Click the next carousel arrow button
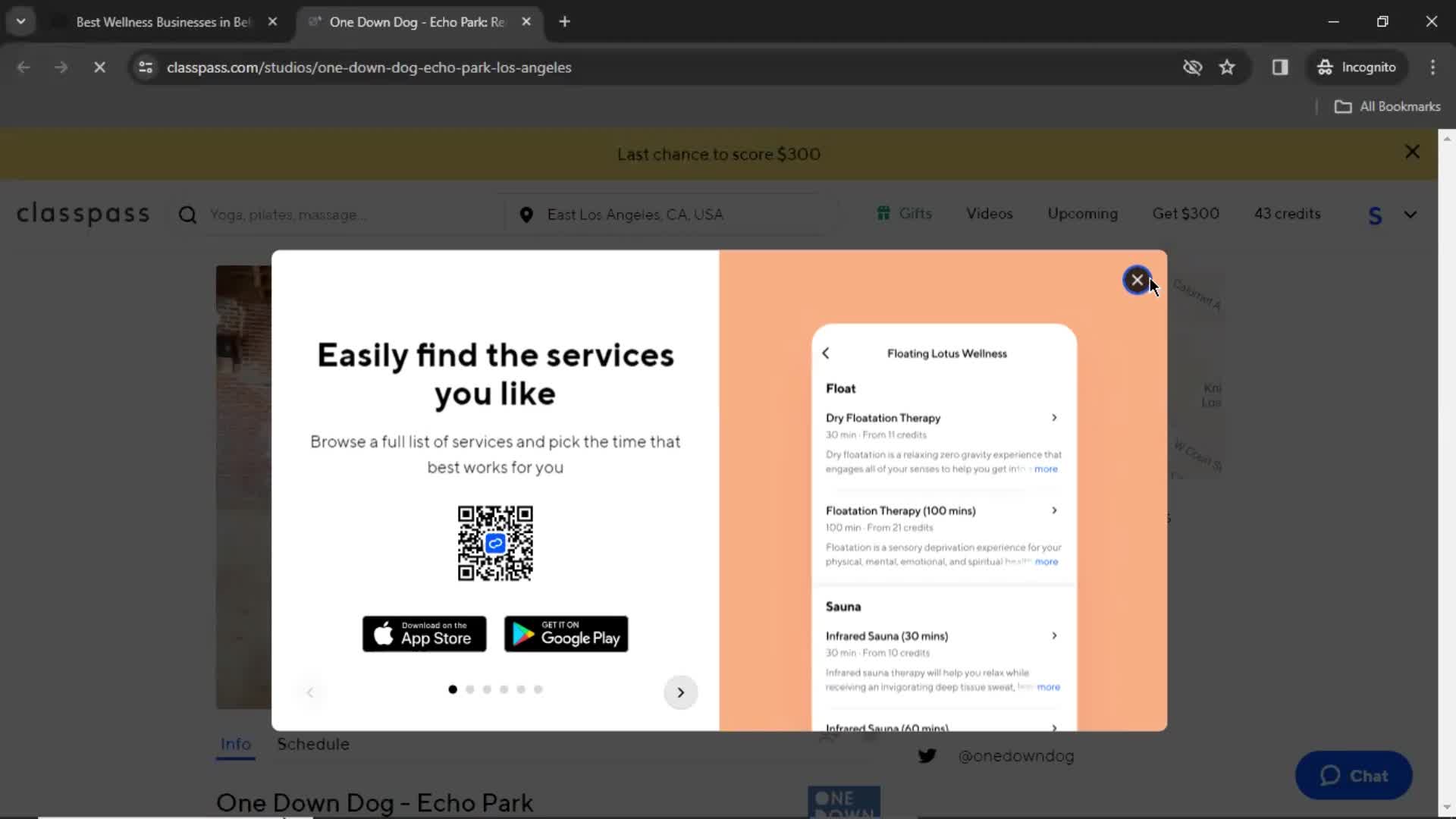The width and height of the screenshot is (1456, 819). point(679,692)
